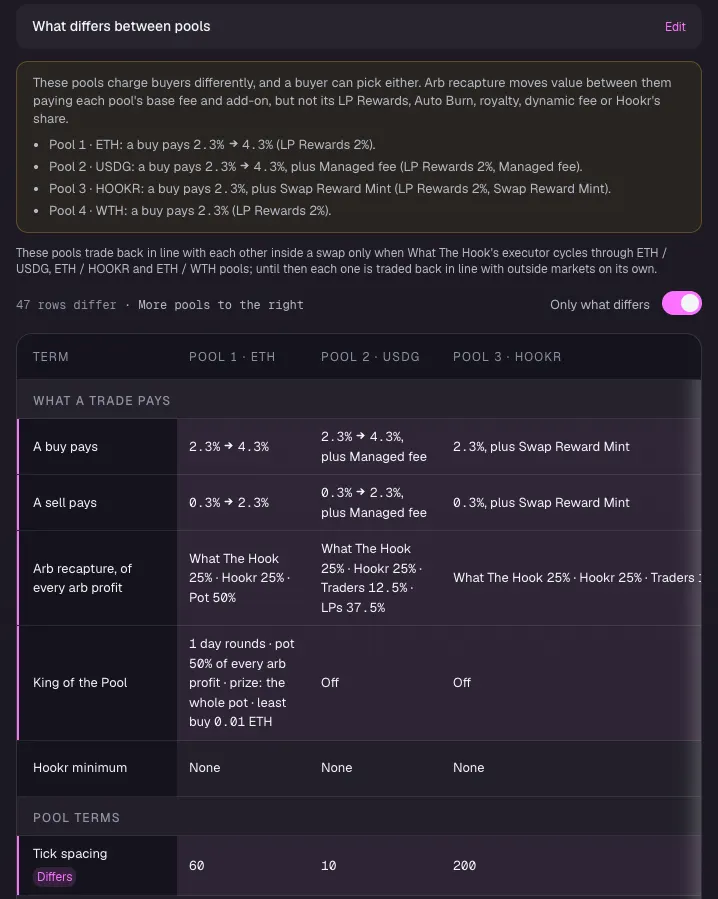The image size is (718, 899).
Task: Click tick spacing value 10
Action: 329,866
